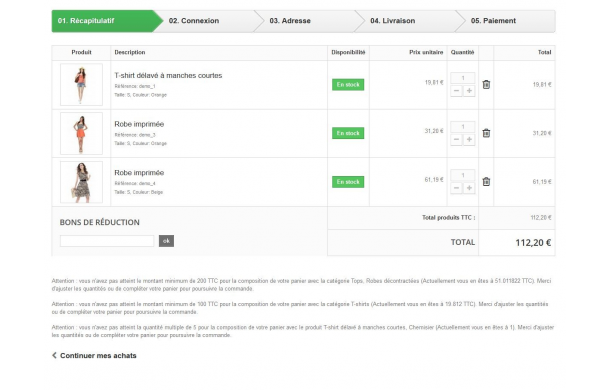Screen dimensions: 610x390
Task: Remove the Robe imprimée 31,20 € item via trash icon
Action: click(486, 133)
